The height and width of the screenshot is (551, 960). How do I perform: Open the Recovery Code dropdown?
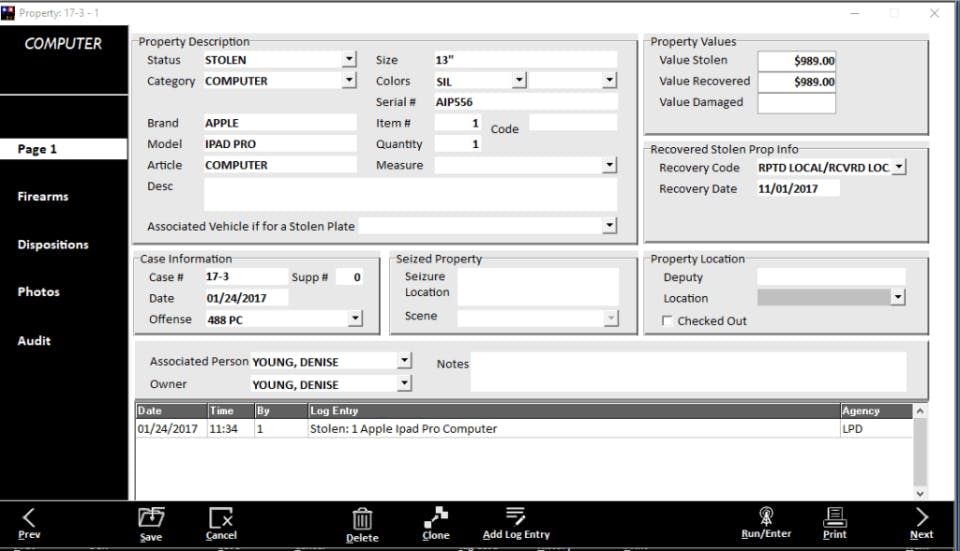pos(898,167)
